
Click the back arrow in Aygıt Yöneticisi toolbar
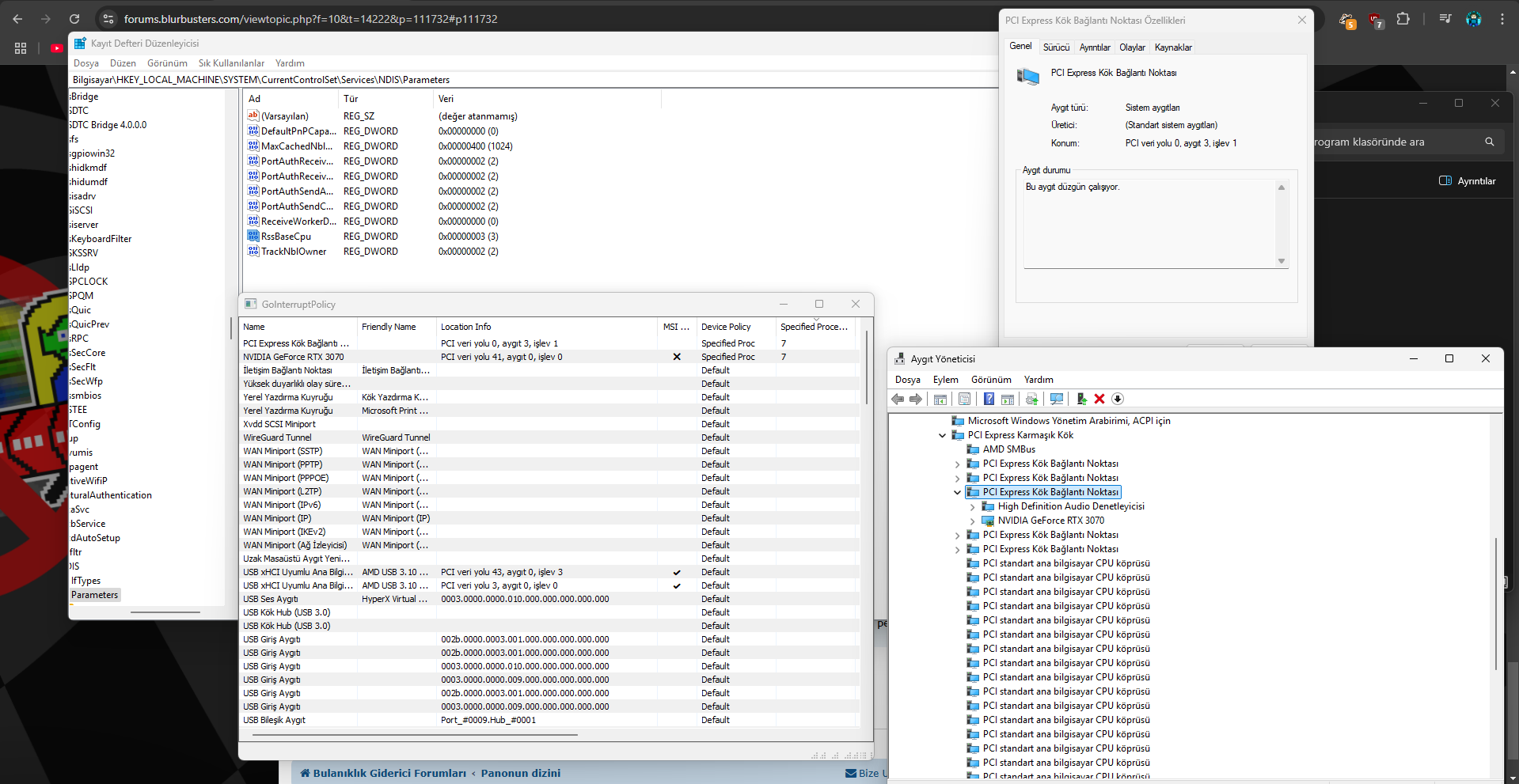pyautogui.click(x=898, y=400)
